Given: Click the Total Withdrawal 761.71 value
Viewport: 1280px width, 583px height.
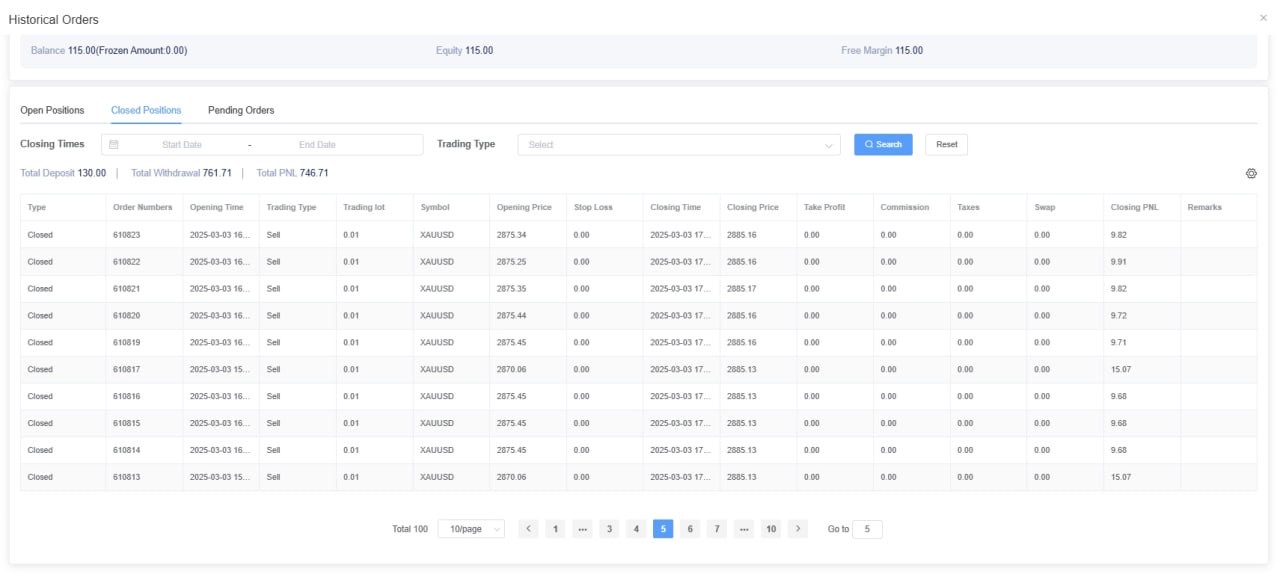Looking at the screenshot, I should click(x=217, y=173).
